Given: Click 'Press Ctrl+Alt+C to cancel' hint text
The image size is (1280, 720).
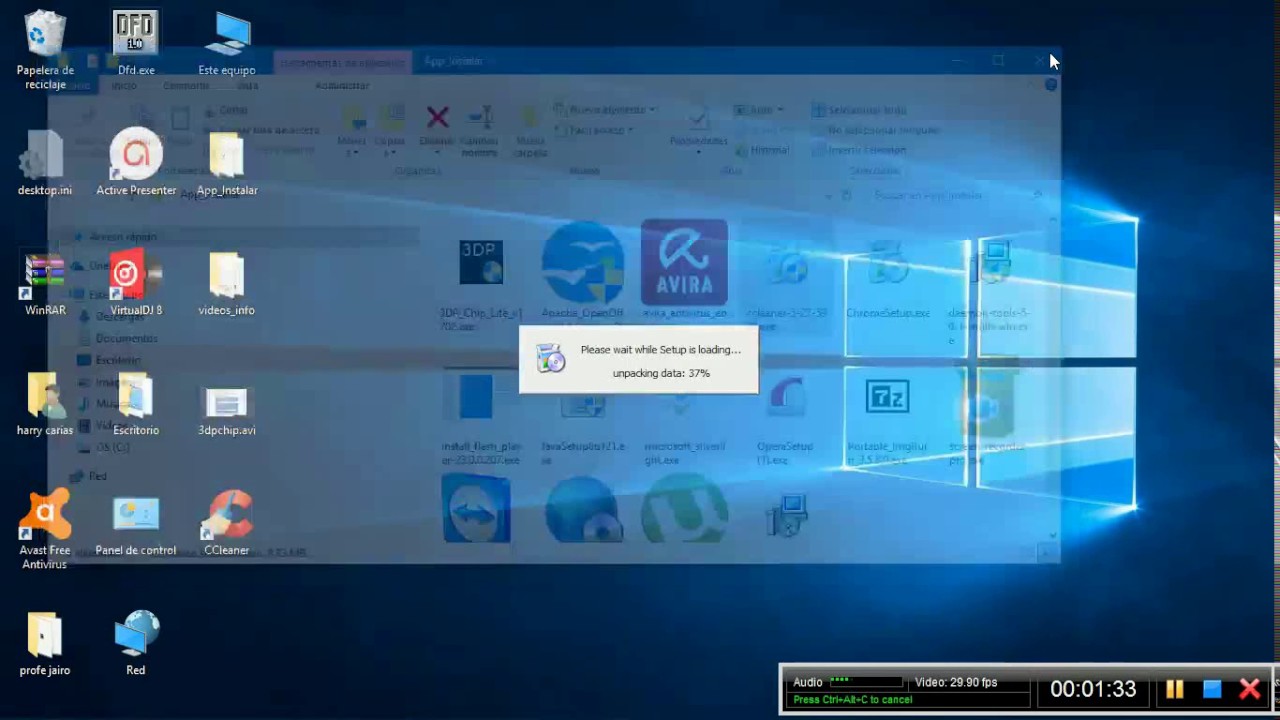Looking at the screenshot, I should click(x=853, y=700).
